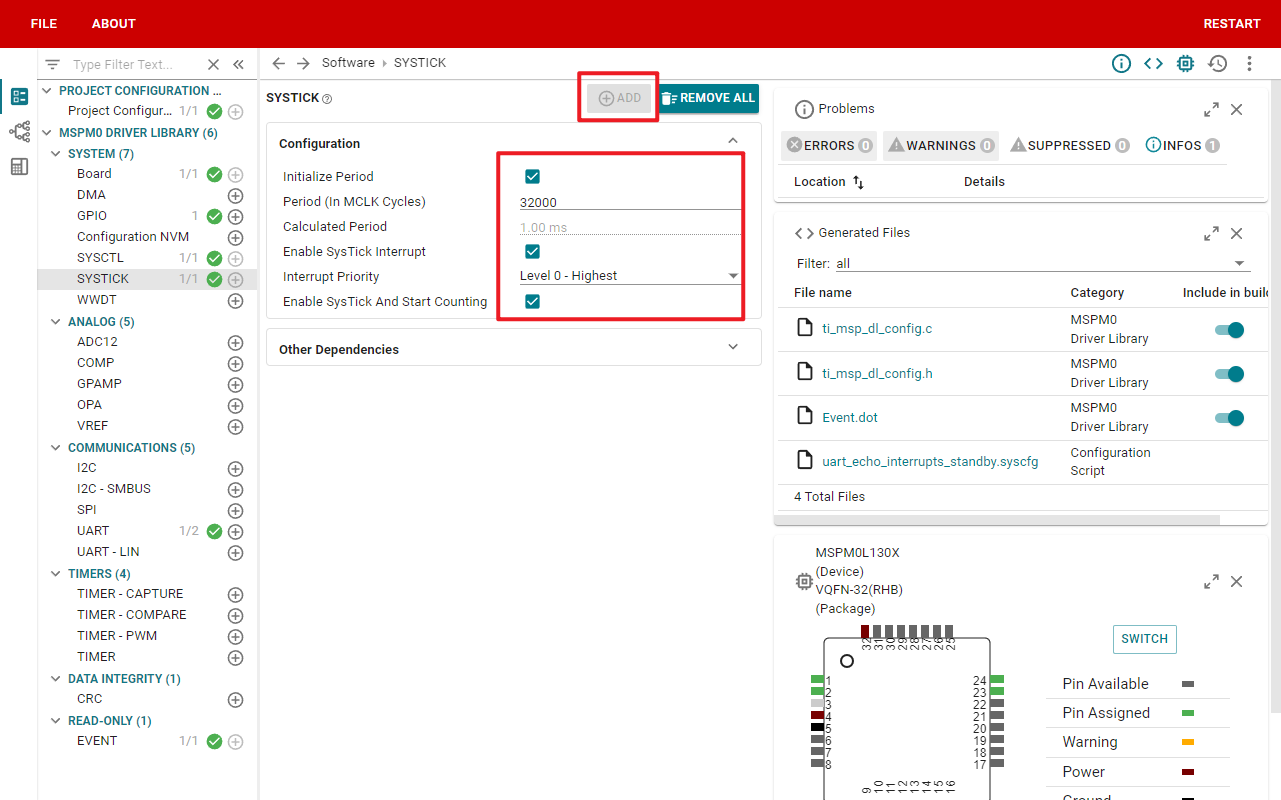
Task: Add a DMA module instance
Action: point(236,195)
